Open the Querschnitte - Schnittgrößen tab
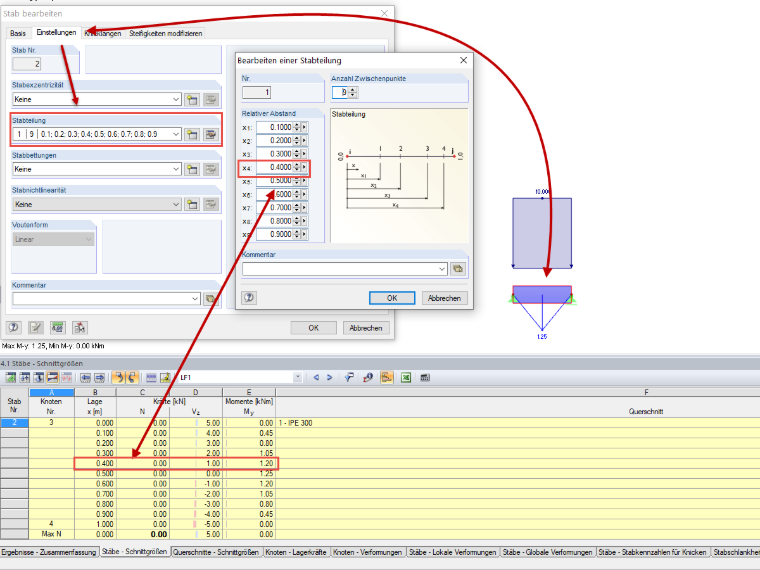Viewport: 760px width, 570px height. tap(216, 552)
